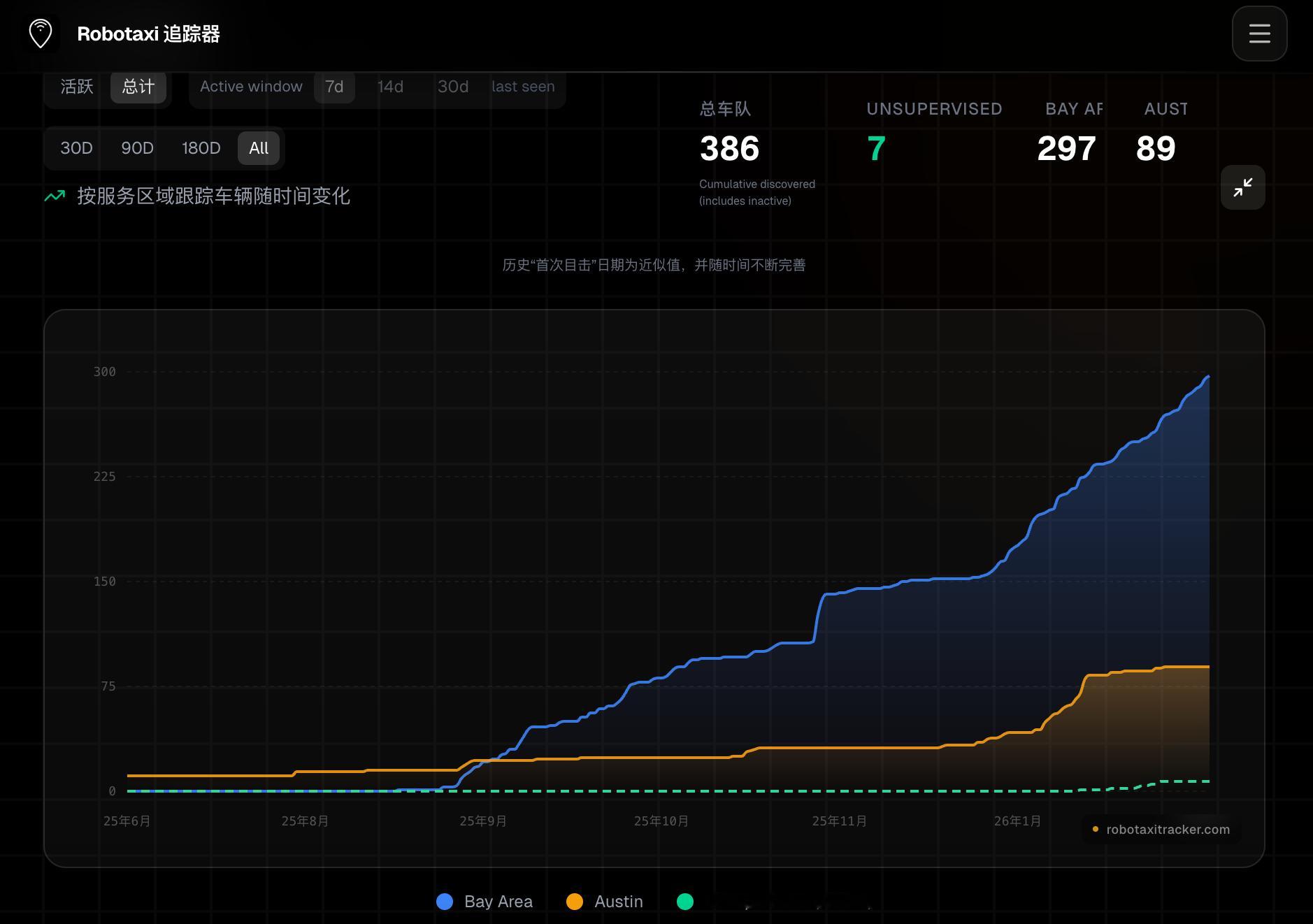This screenshot has height=924, width=1313.
Task: Click the Robotaxi tracker pin logo
Action: pos(41,34)
